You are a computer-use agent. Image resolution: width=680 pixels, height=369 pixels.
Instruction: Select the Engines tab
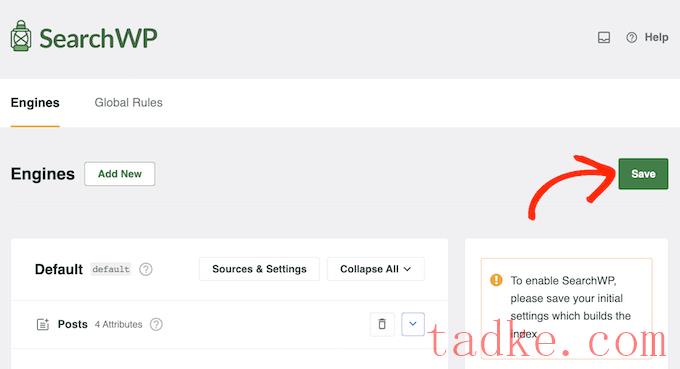click(35, 103)
